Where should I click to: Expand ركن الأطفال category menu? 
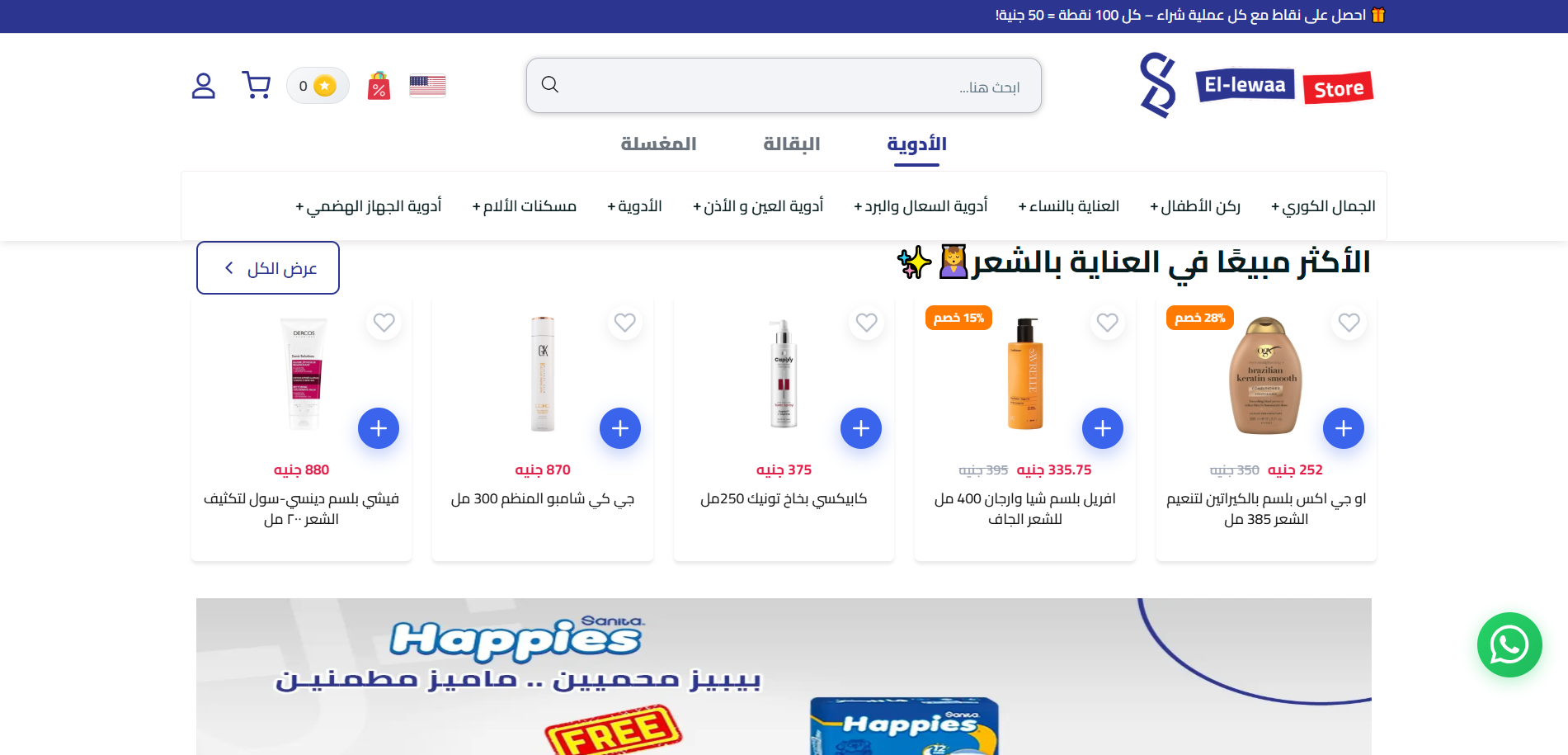pyautogui.click(x=1195, y=206)
